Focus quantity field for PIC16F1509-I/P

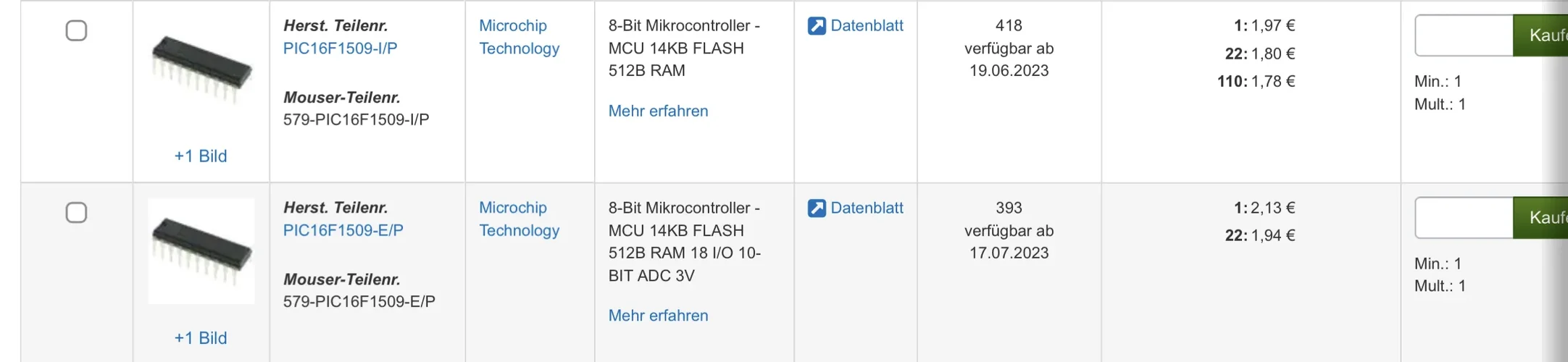(x=1464, y=35)
